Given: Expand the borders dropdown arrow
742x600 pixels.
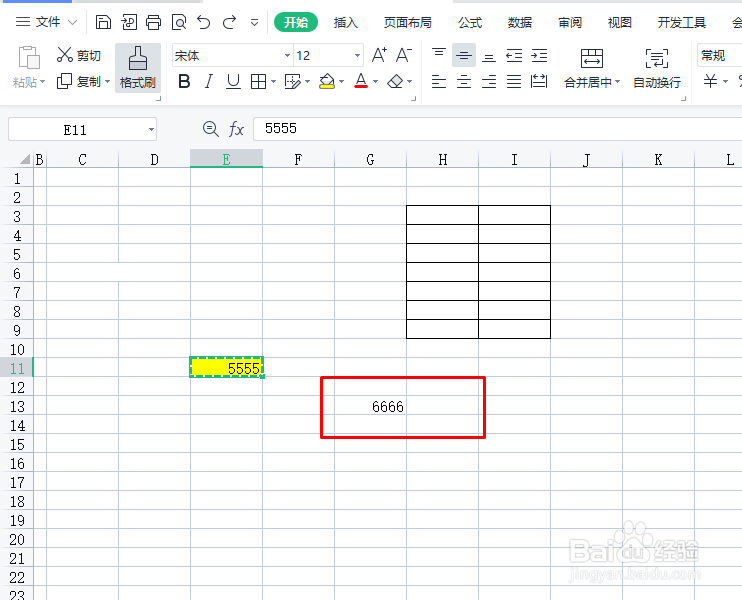Looking at the screenshot, I should [274, 82].
